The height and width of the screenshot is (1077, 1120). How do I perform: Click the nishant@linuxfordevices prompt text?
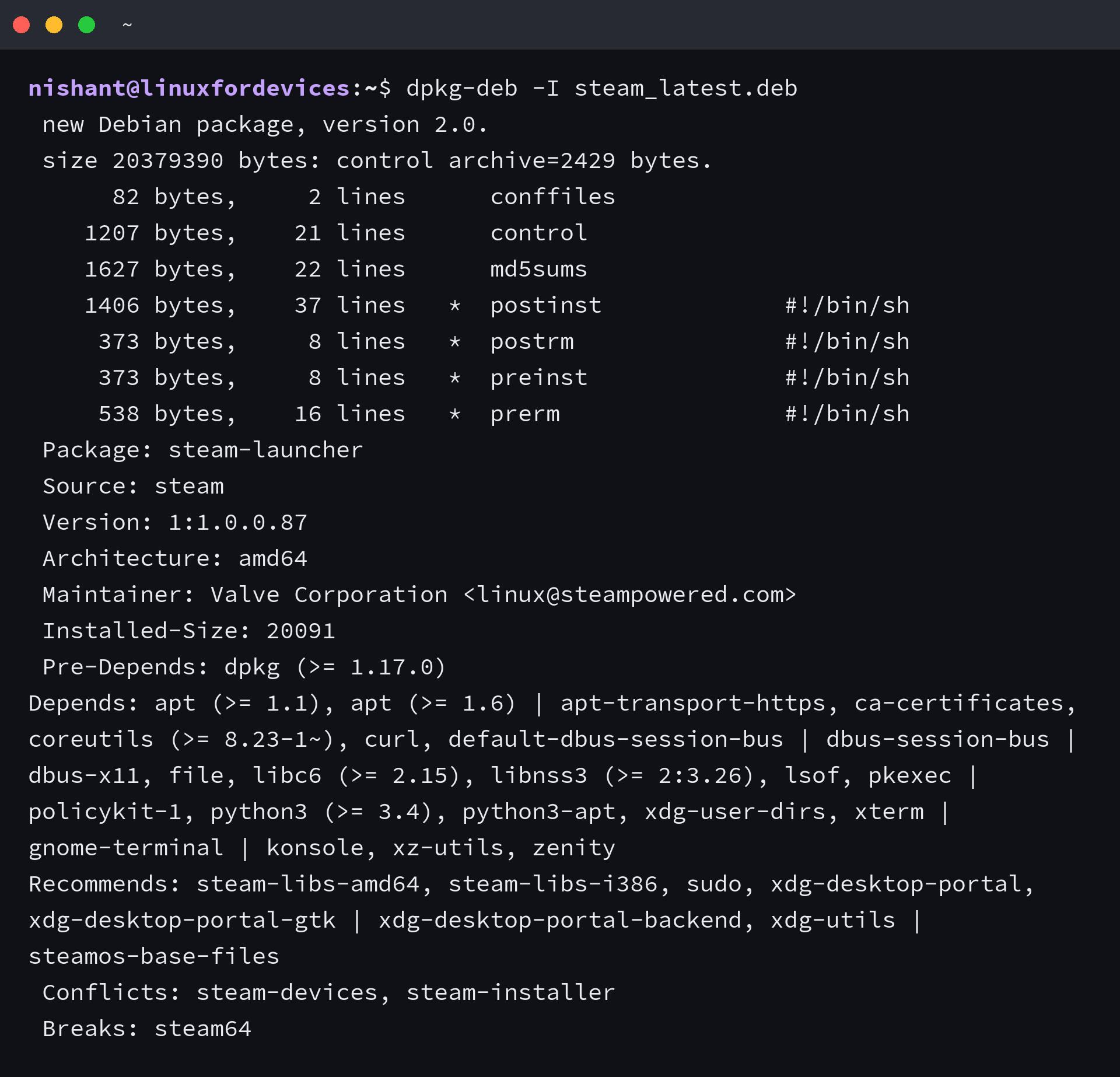(x=189, y=88)
